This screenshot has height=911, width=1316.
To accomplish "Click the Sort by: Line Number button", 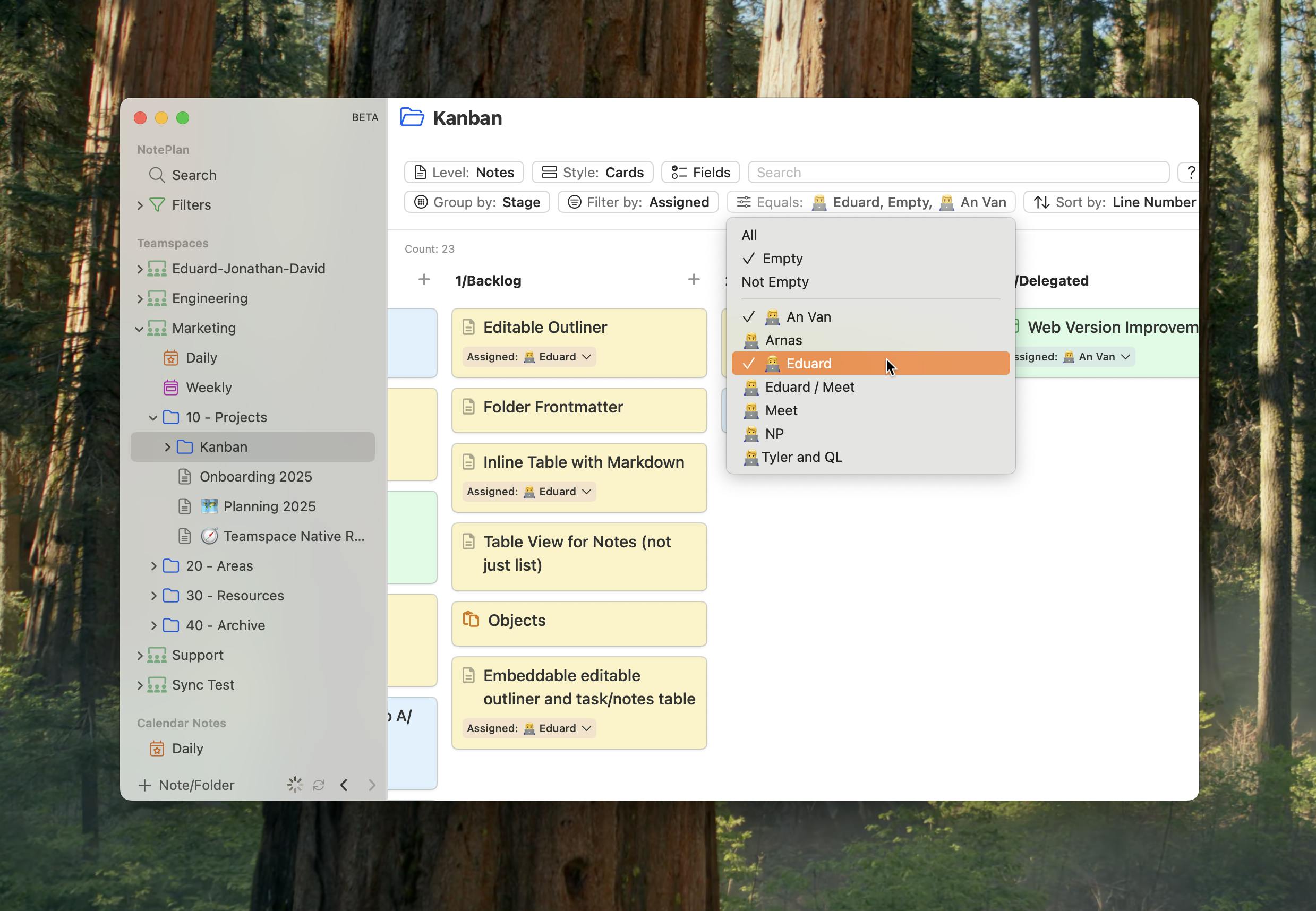I will click(1112, 202).
